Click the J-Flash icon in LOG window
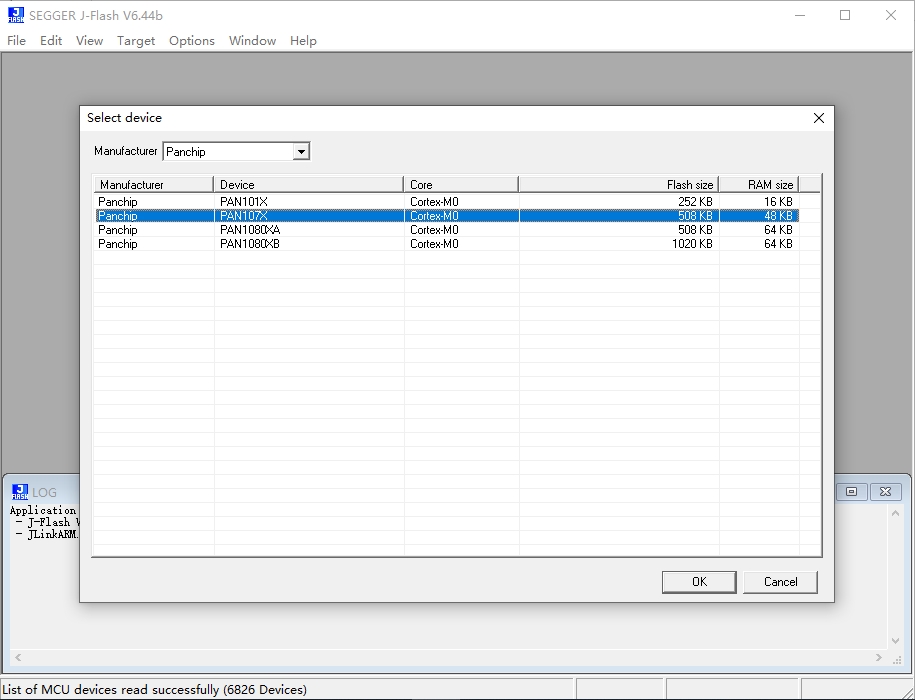Image resolution: width=915 pixels, height=700 pixels. coord(20,492)
